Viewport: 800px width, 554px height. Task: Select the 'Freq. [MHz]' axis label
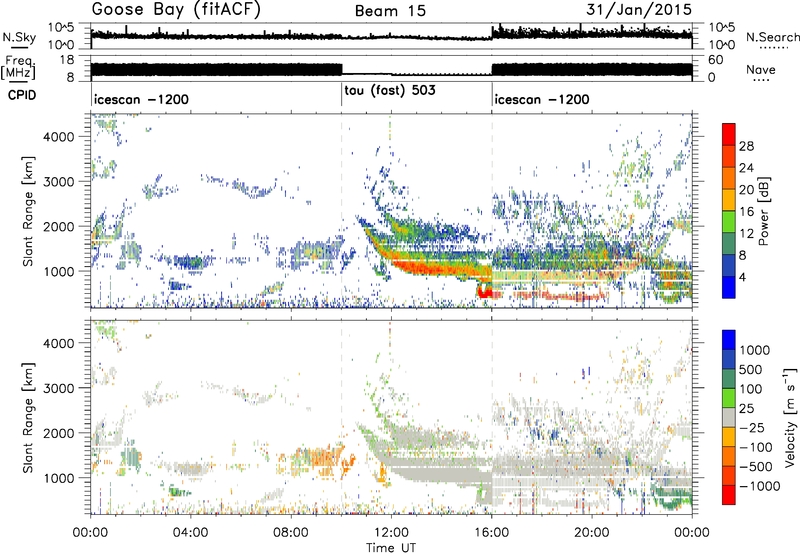click(18, 67)
